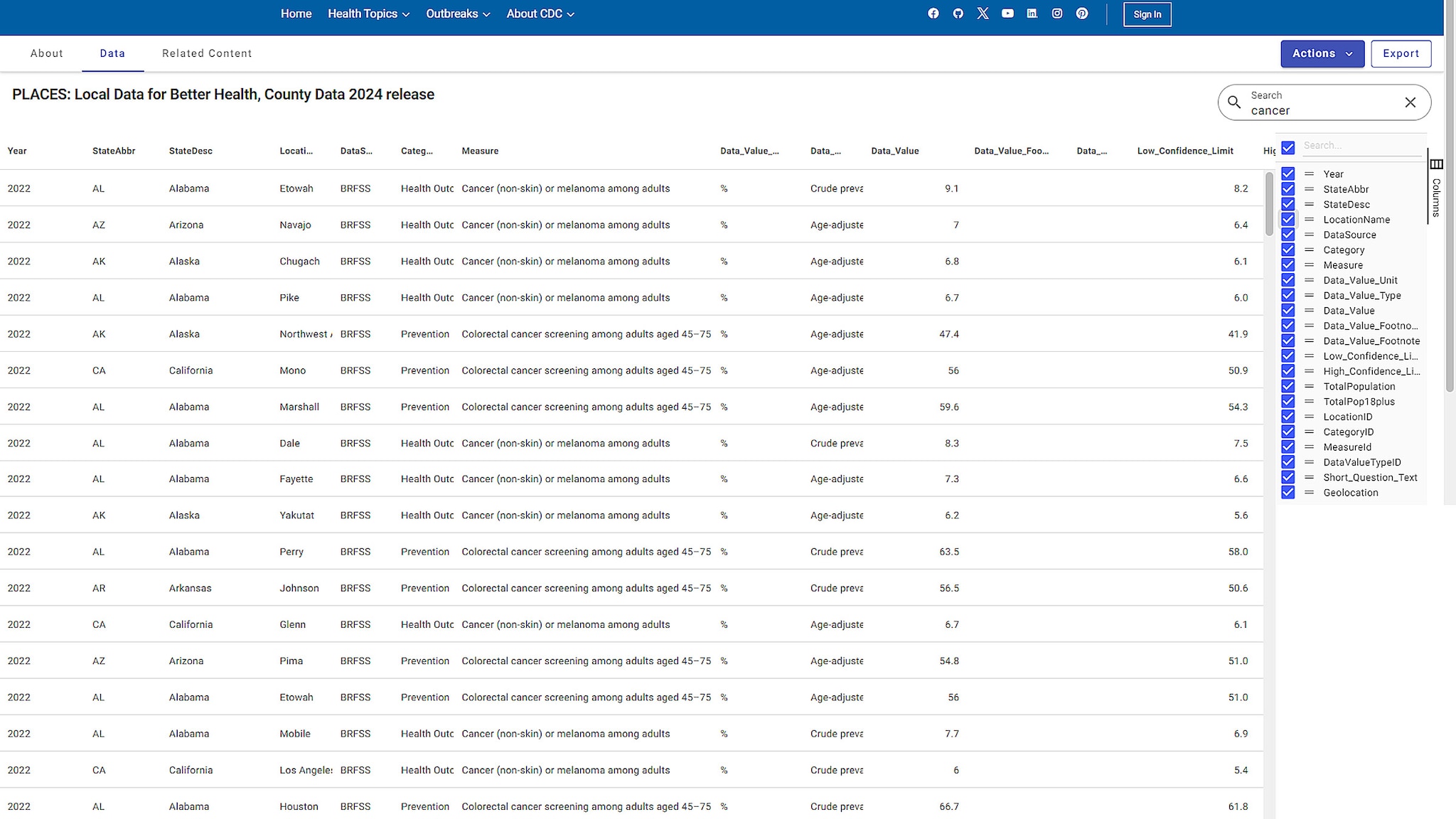Viewport: 1456px width, 819px height.
Task: Switch to the About tab
Action: point(47,53)
